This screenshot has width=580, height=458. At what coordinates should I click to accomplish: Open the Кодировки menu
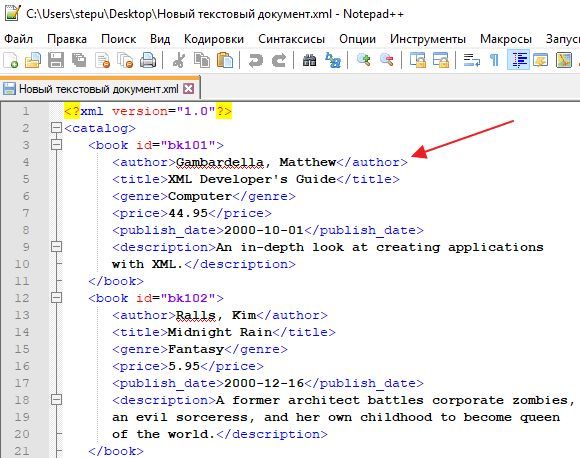[x=214, y=39]
